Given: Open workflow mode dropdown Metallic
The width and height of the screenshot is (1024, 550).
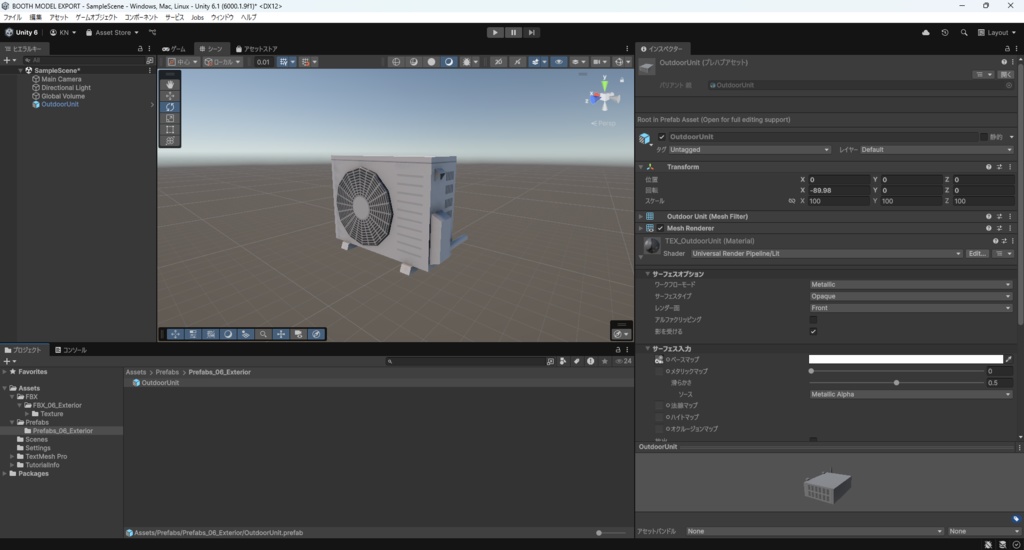Looking at the screenshot, I should 910,285.
